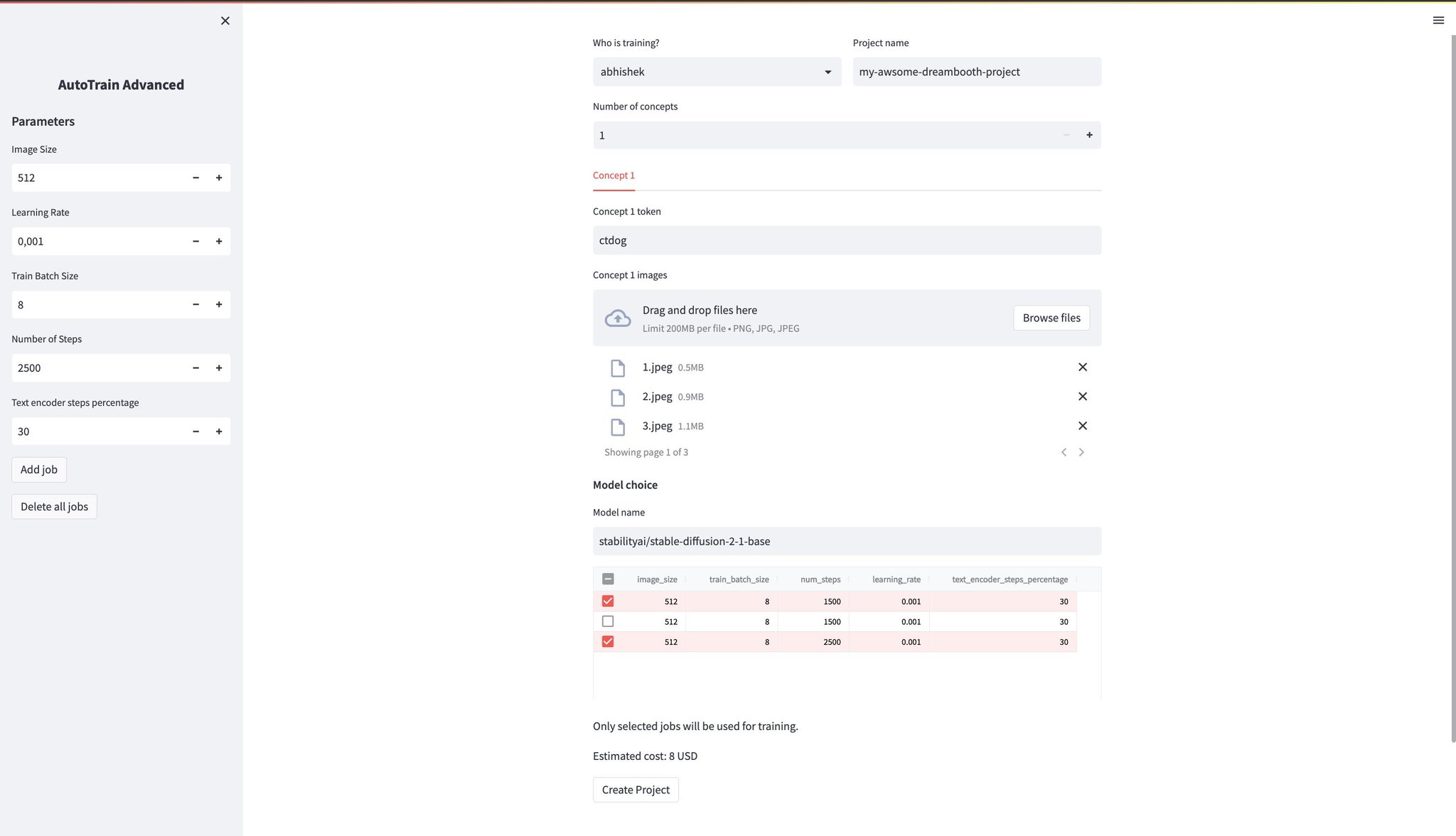Image resolution: width=1456 pixels, height=836 pixels.
Task: Click the Learning Rate value field
Action: [x=98, y=241]
